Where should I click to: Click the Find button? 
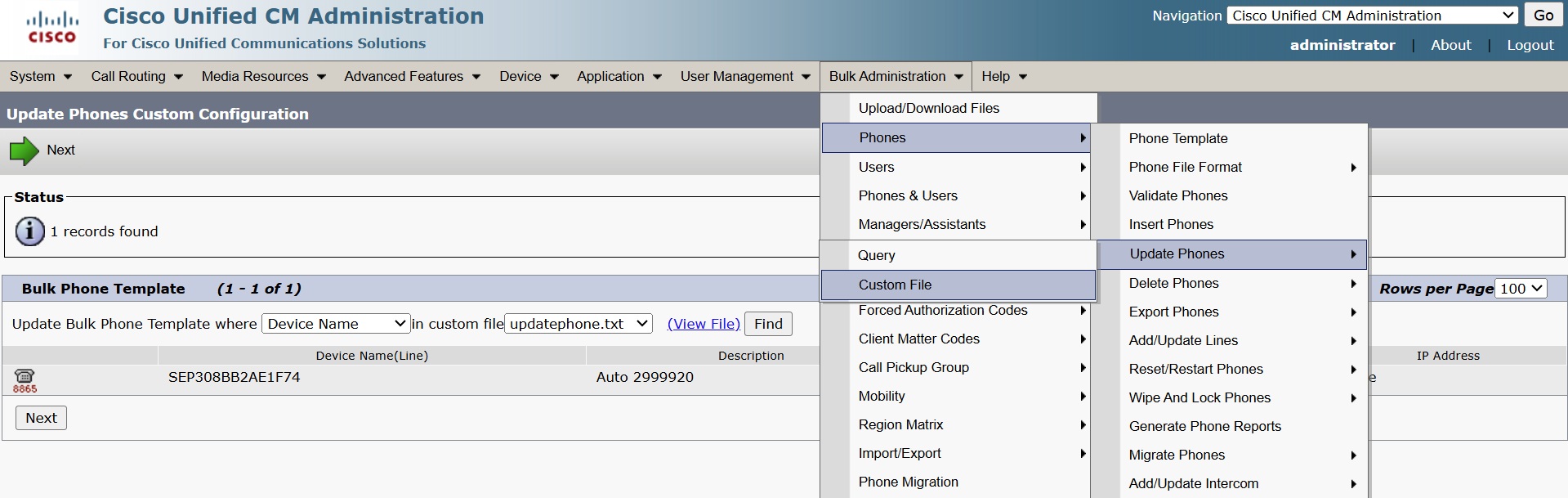coord(767,324)
